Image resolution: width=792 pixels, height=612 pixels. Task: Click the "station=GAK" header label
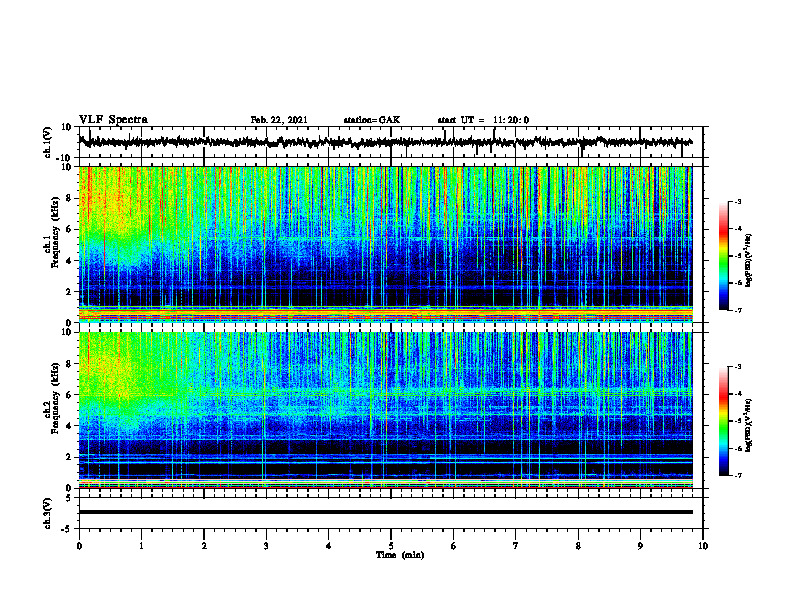pyautogui.click(x=372, y=120)
